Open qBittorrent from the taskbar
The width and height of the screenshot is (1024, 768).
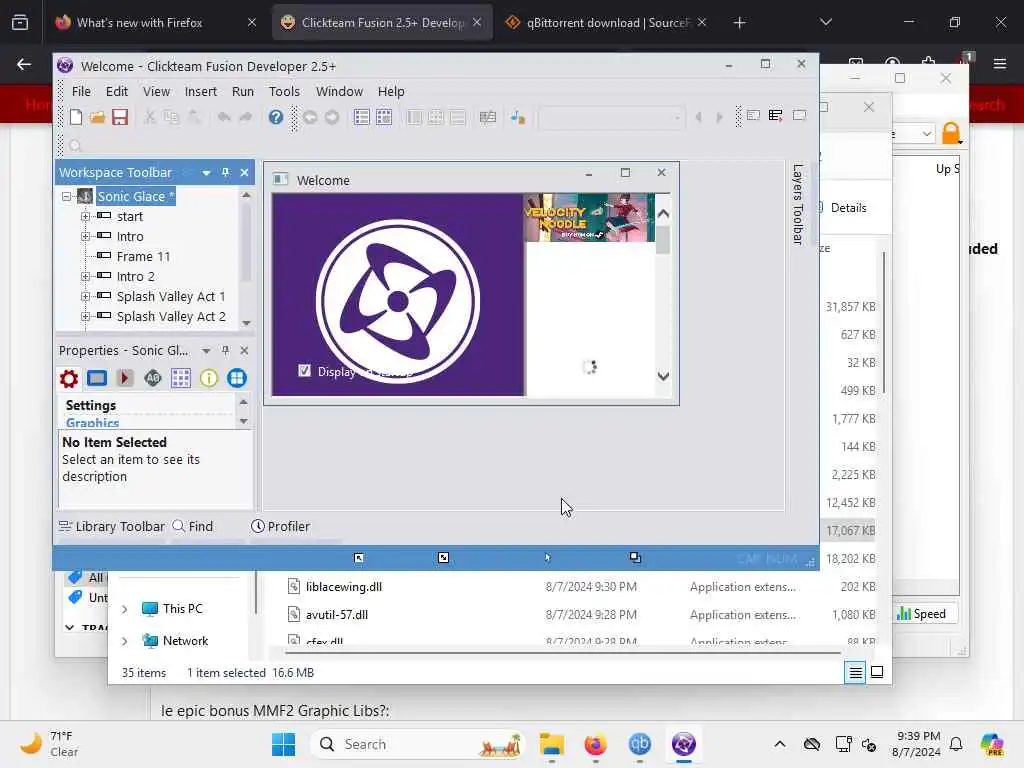[639, 744]
